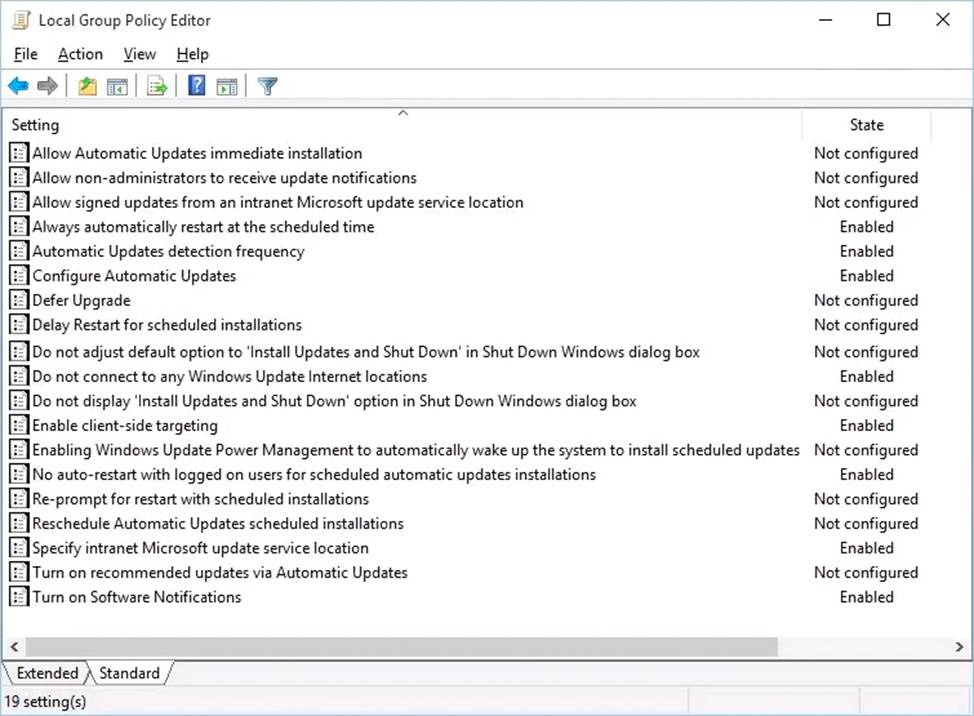Viewport: 974px width, 716px height.
Task: Open the File menu
Action: pos(26,54)
